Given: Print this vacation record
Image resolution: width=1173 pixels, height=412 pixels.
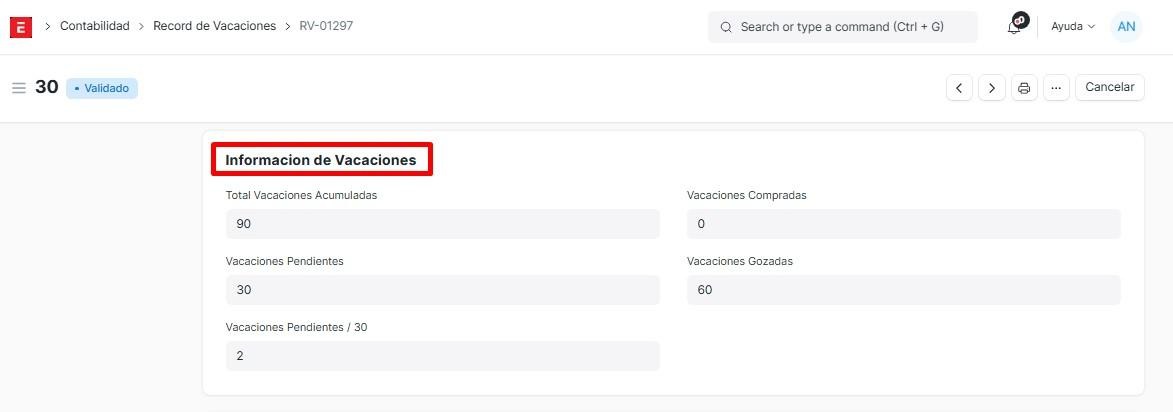Looking at the screenshot, I should click(x=1024, y=88).
